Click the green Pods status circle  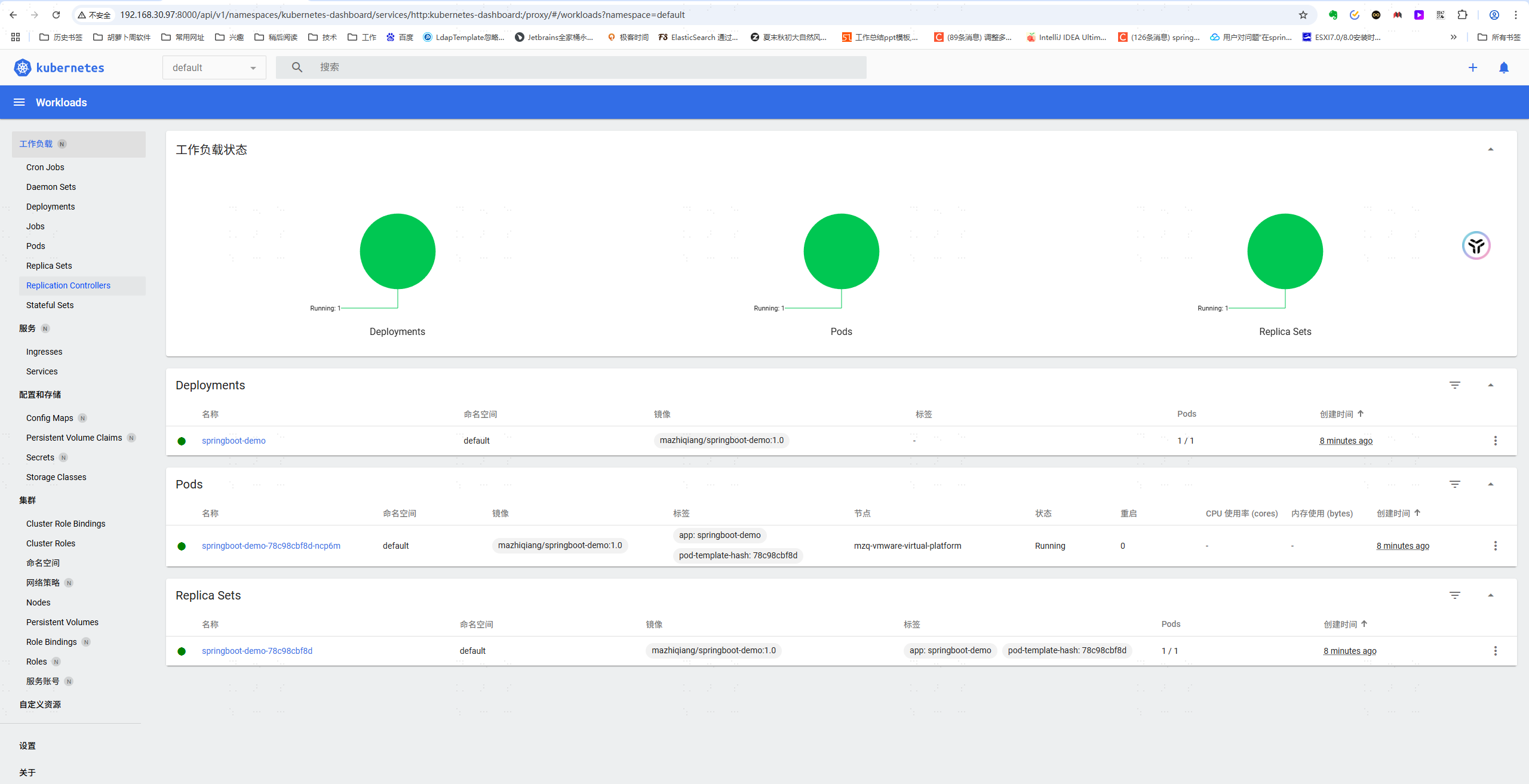click(841, 251)
